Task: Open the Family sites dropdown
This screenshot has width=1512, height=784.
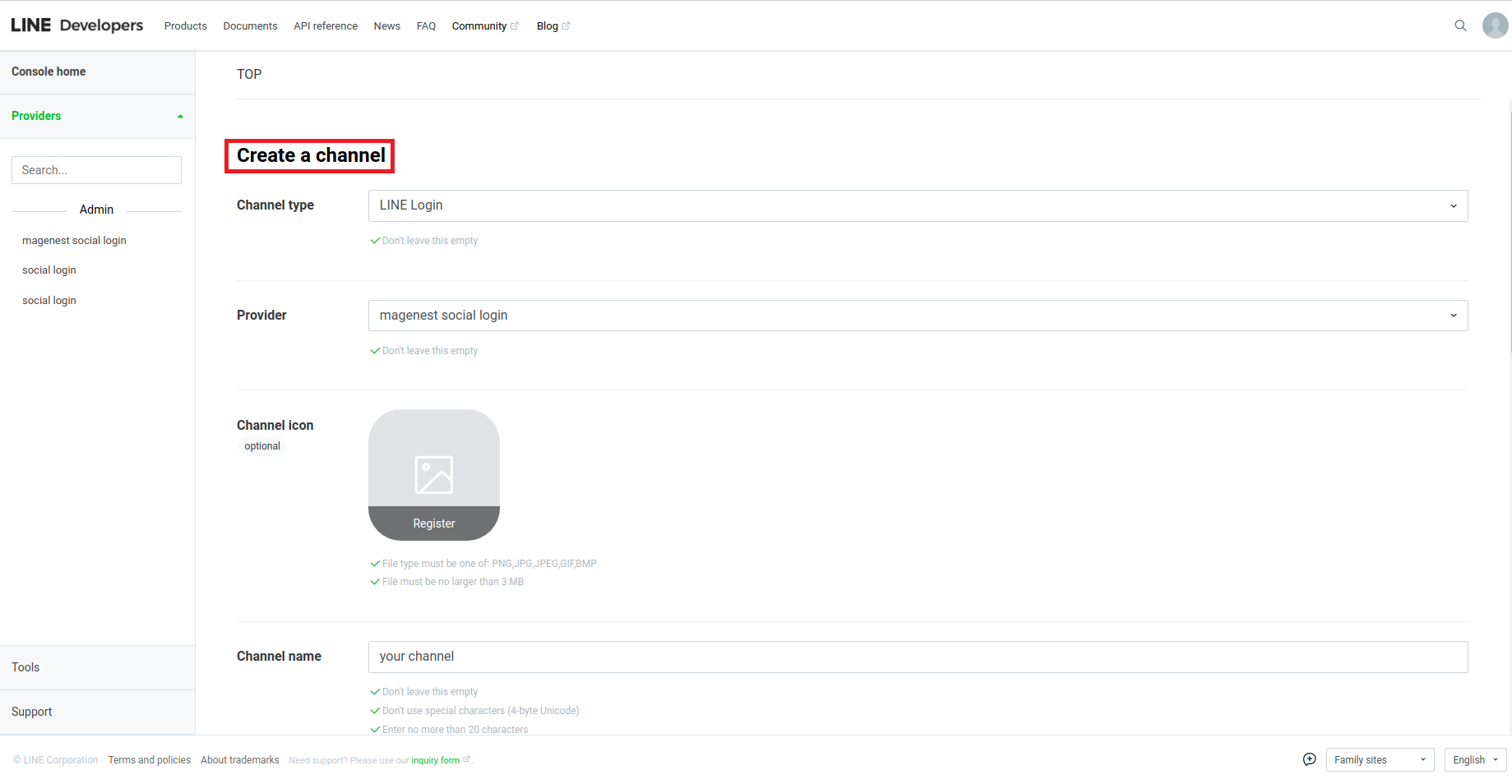Action: (x=1380, y=759)
